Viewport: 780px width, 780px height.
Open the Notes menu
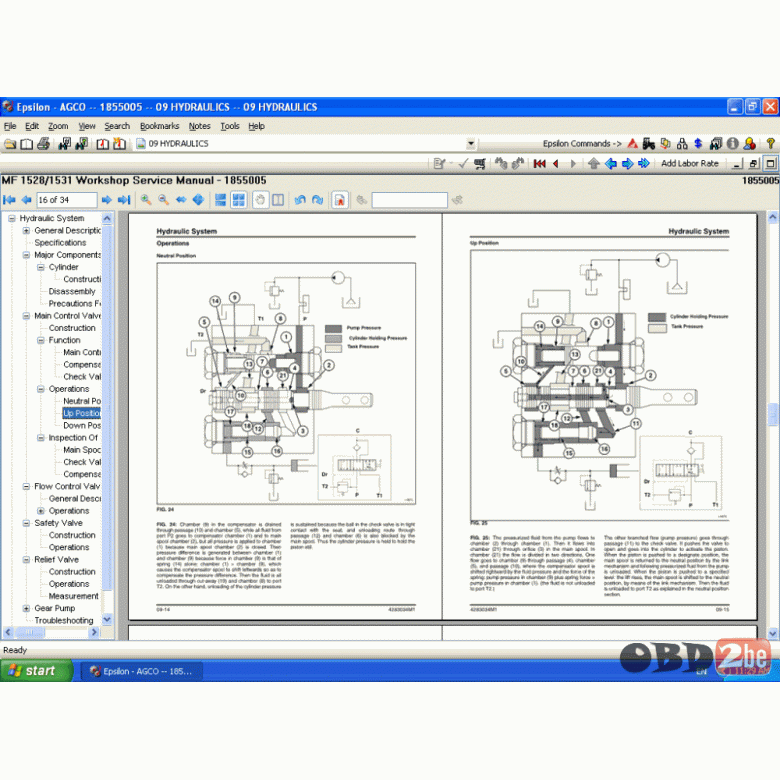[x=199, y=126]
